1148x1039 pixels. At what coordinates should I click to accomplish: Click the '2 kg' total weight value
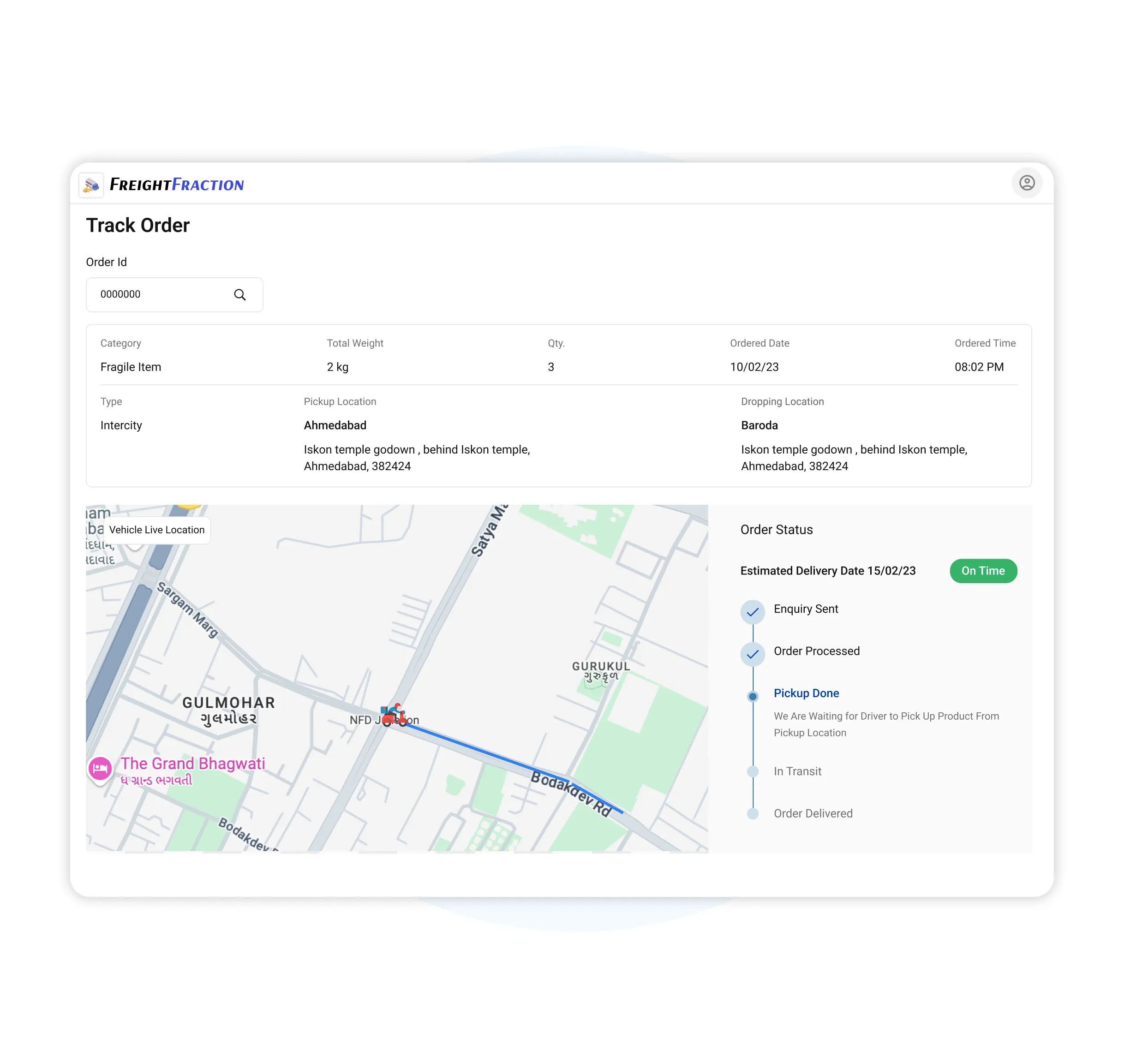pyautogui.click(x=337, y=367)
